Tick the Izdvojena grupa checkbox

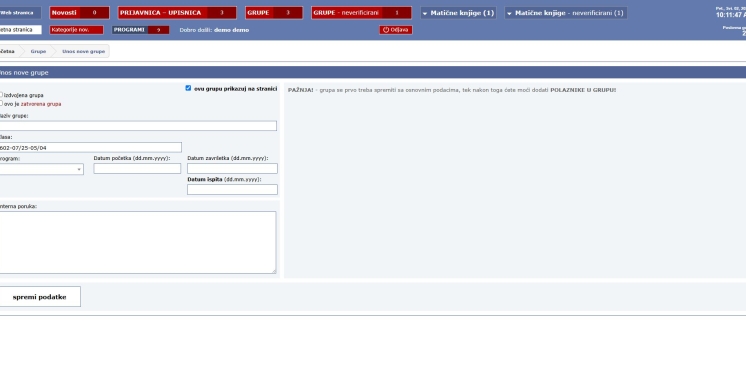coord(1,95)
